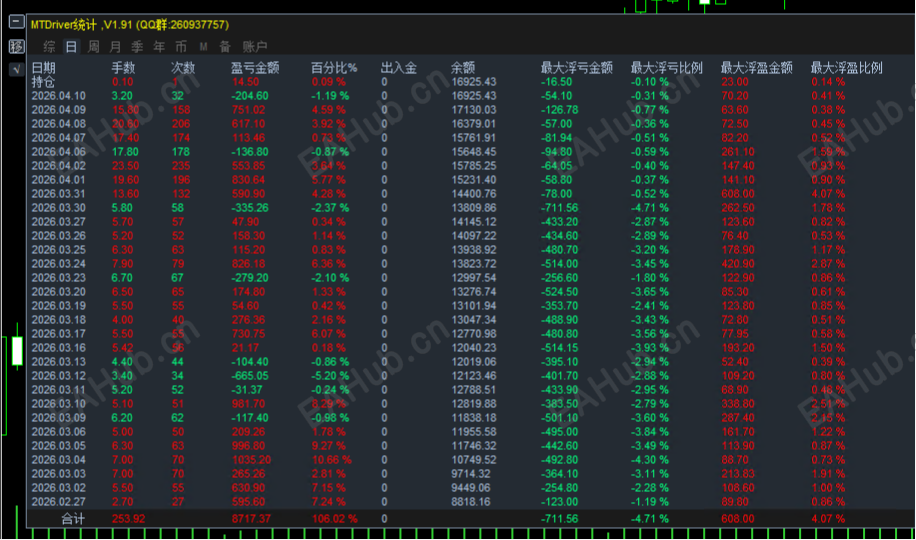Click the 最大浮亏金额 column header
The width and height of the screenshot is (916, 540).
point(577,68)
